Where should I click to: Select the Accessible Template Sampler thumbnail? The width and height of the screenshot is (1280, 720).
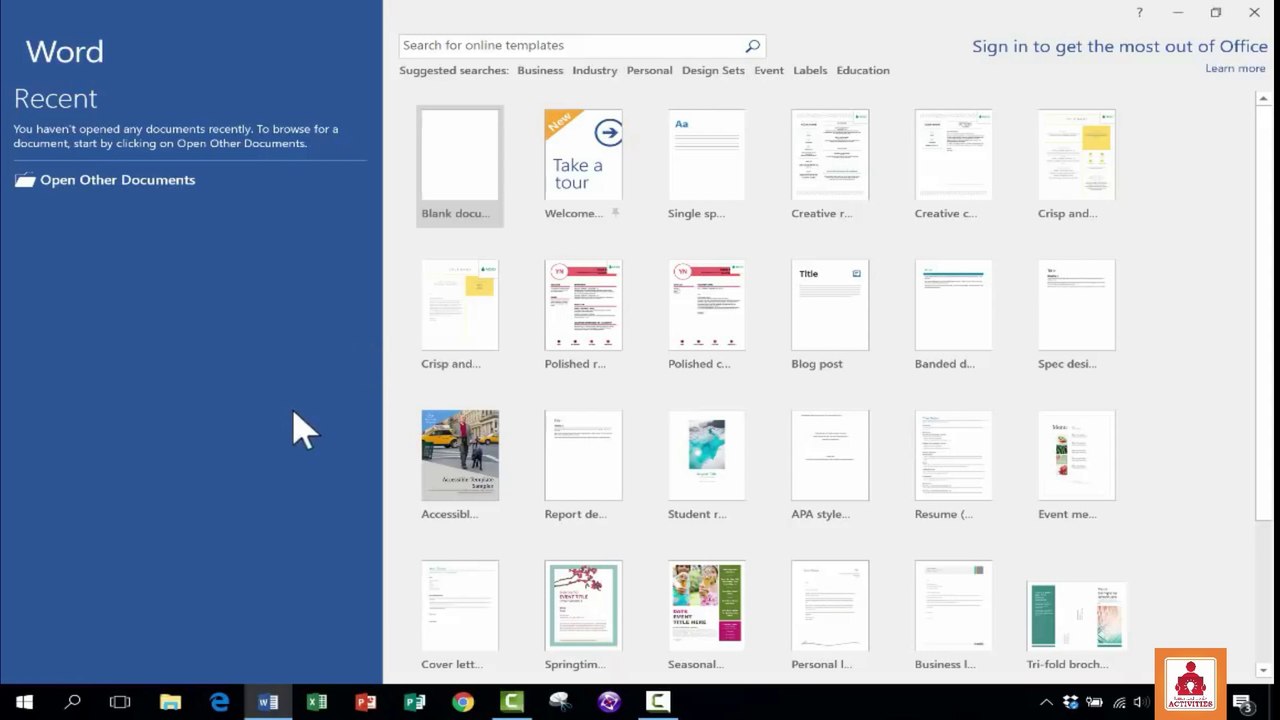[460, 455]
